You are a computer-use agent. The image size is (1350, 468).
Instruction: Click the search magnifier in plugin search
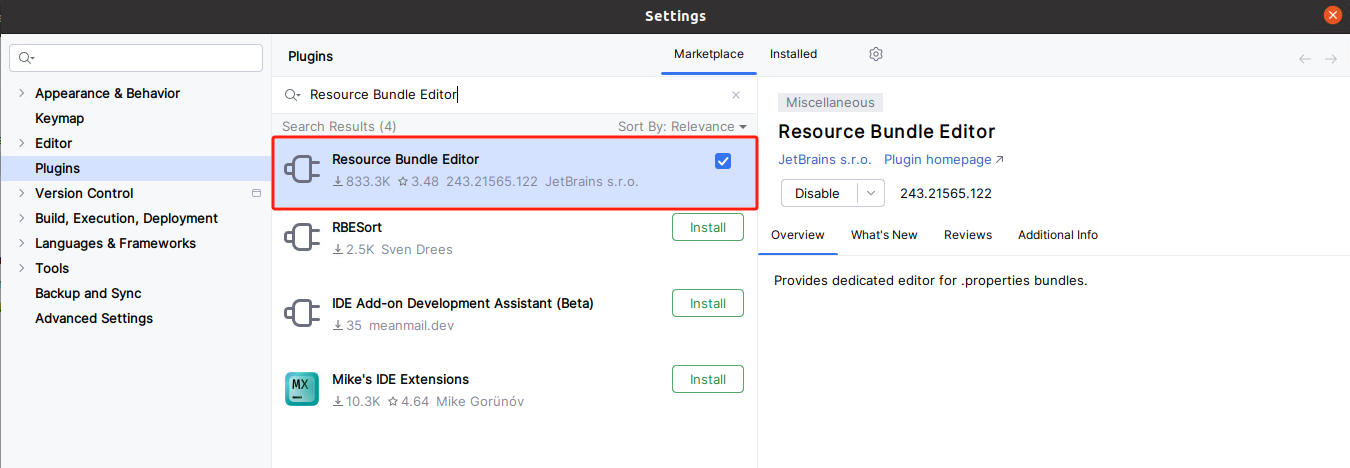click(292, 95)
